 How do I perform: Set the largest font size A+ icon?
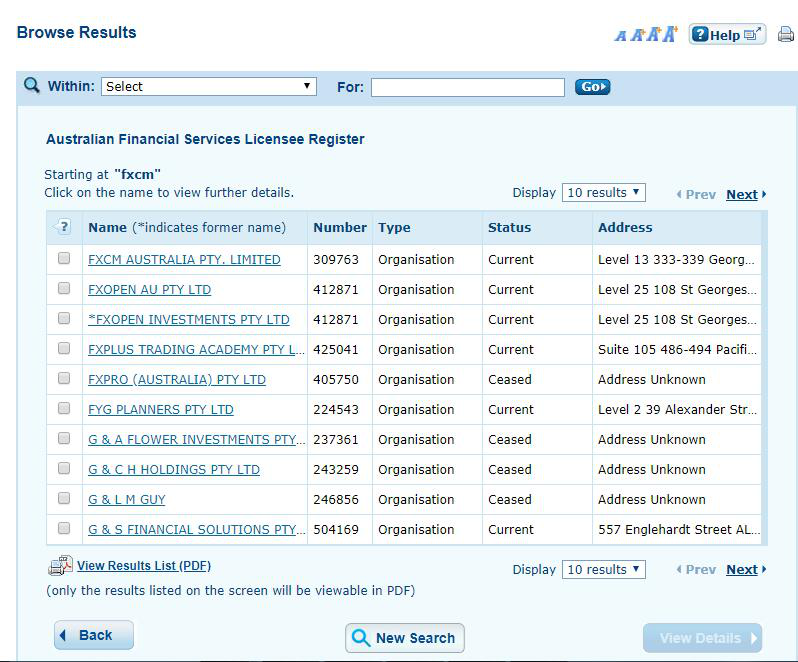point(670,34)
